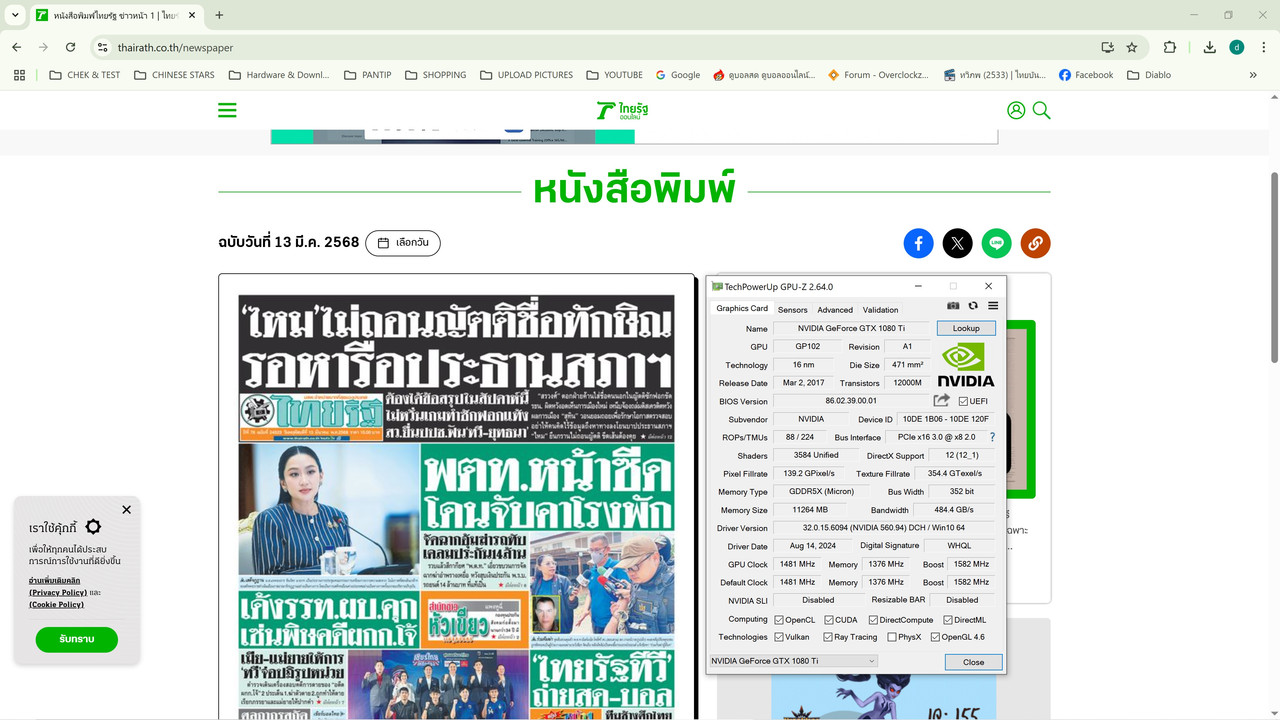
Task: Toggle the Ray Tracing checkbox
Action: 828,637
